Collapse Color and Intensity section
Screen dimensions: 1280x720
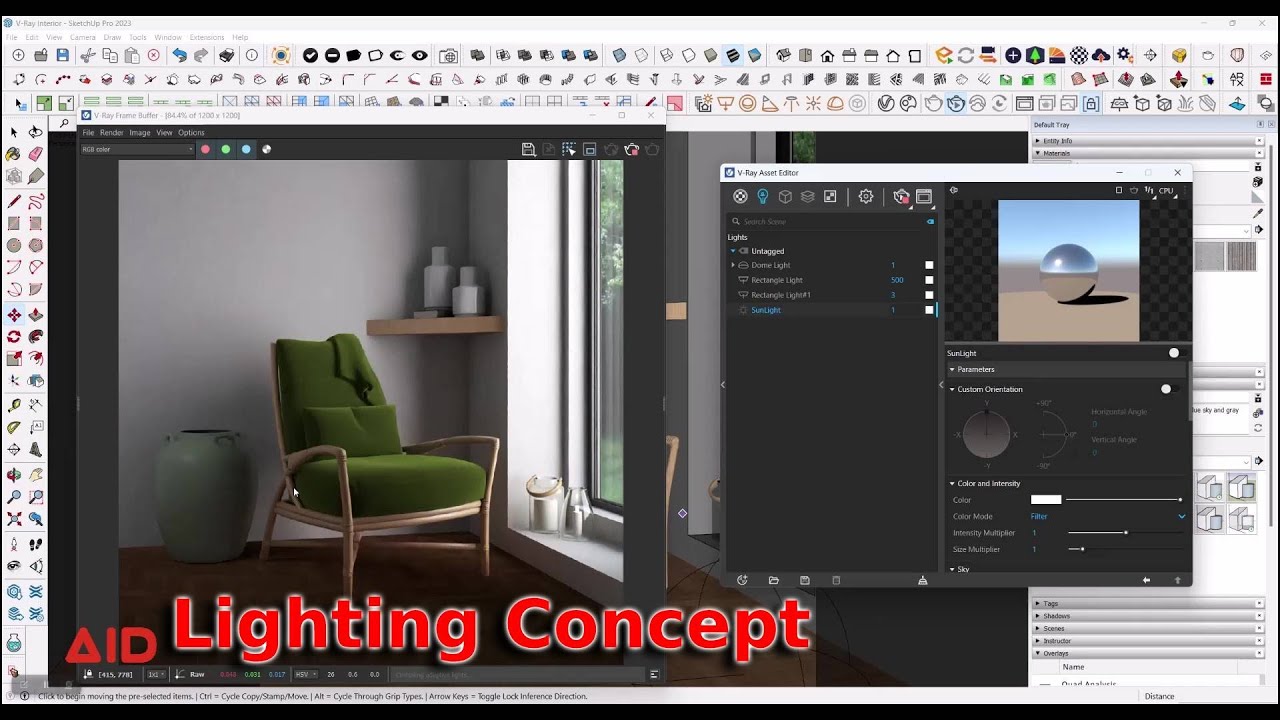pyautogui.click(x=953, y=483)
